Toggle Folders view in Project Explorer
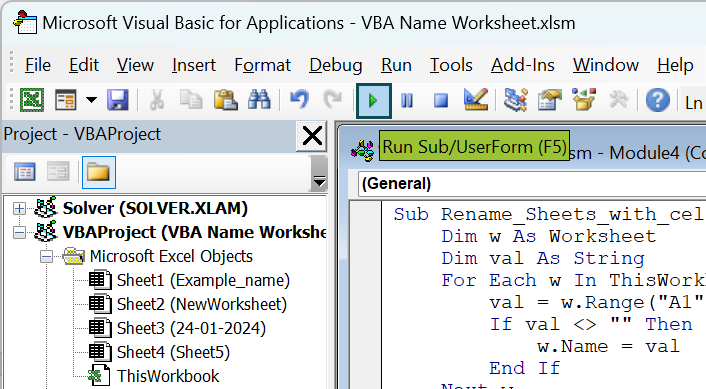This screenshot has width=706, height=389. (x=99, y=172)
